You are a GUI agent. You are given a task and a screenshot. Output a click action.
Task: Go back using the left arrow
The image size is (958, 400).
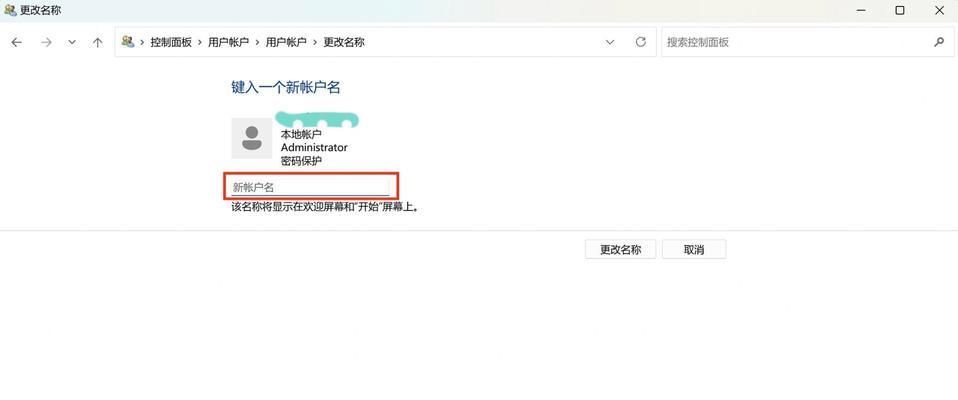[16, 42]
